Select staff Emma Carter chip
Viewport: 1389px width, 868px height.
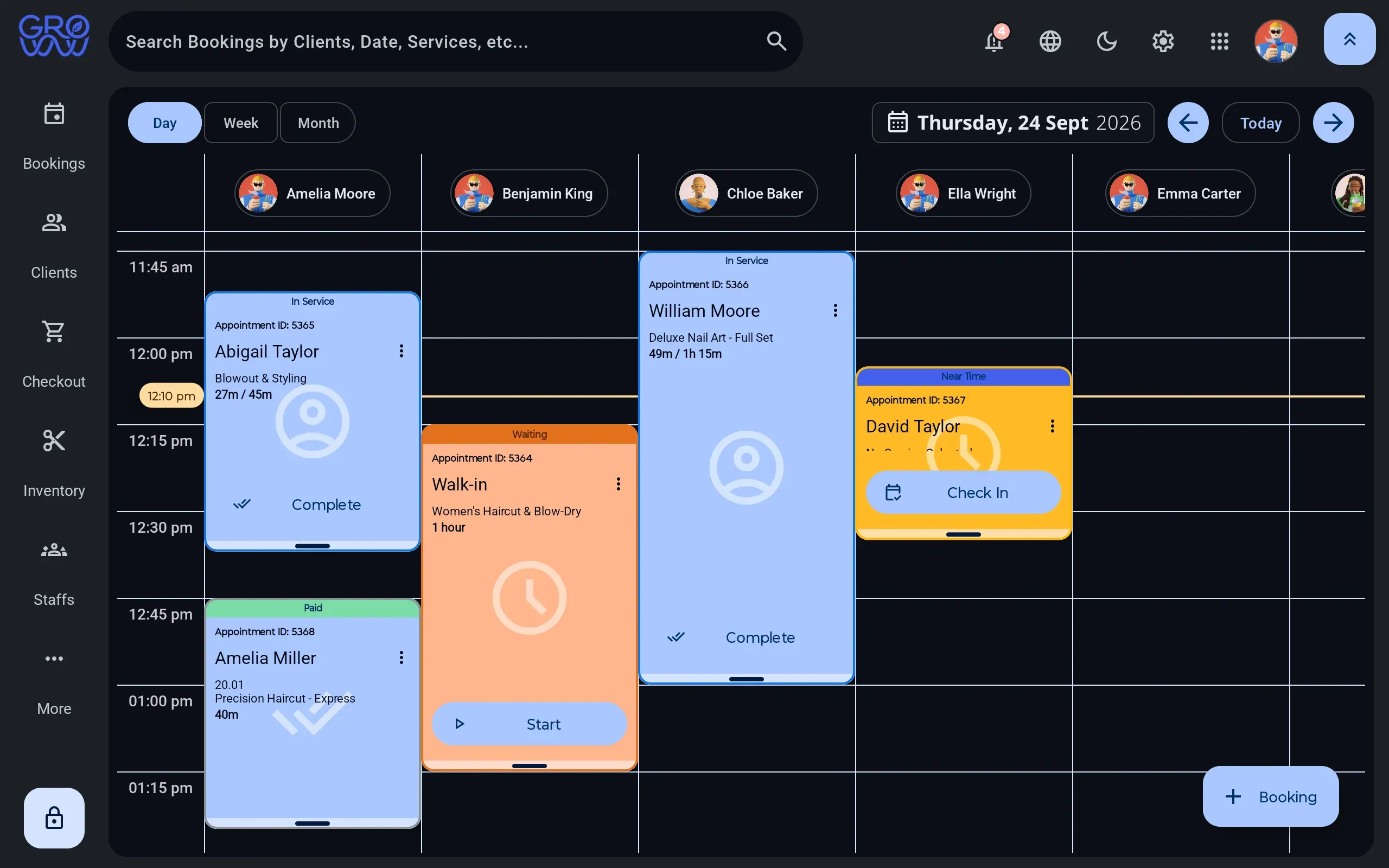pyautogui.click(x=1180, y=194)
